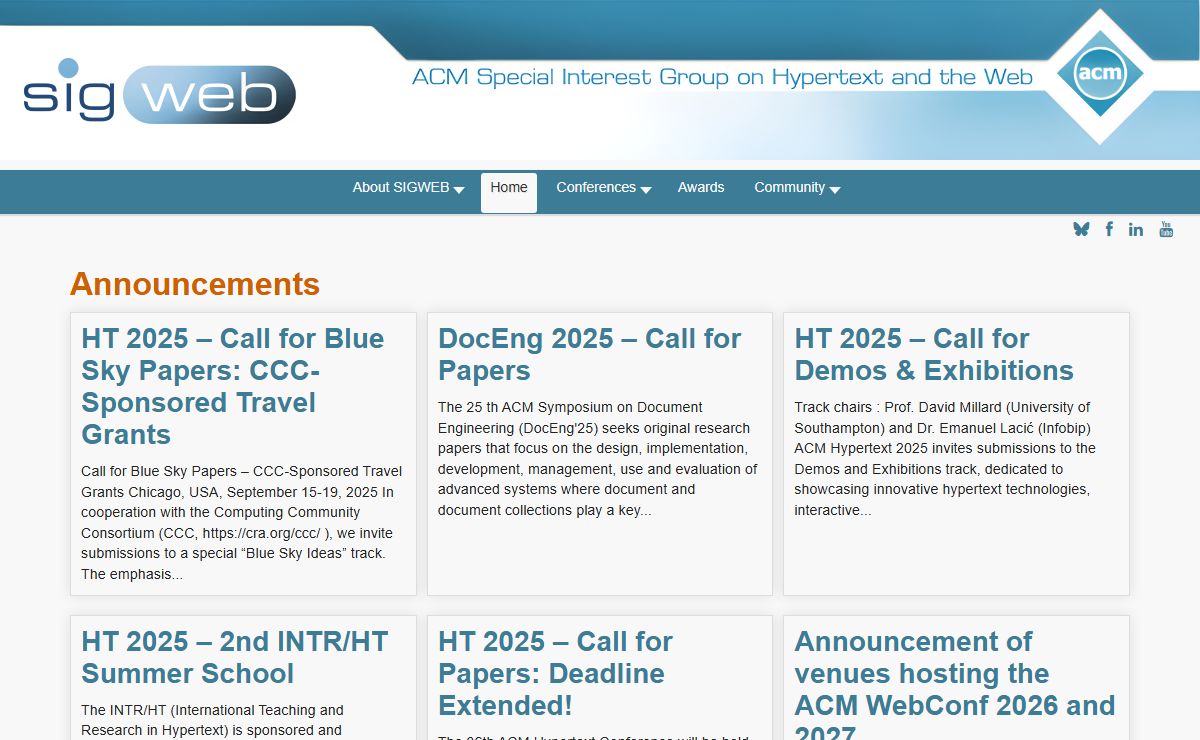
Task: Click the SIGWEB logo
Action: [x=159, y=92]
